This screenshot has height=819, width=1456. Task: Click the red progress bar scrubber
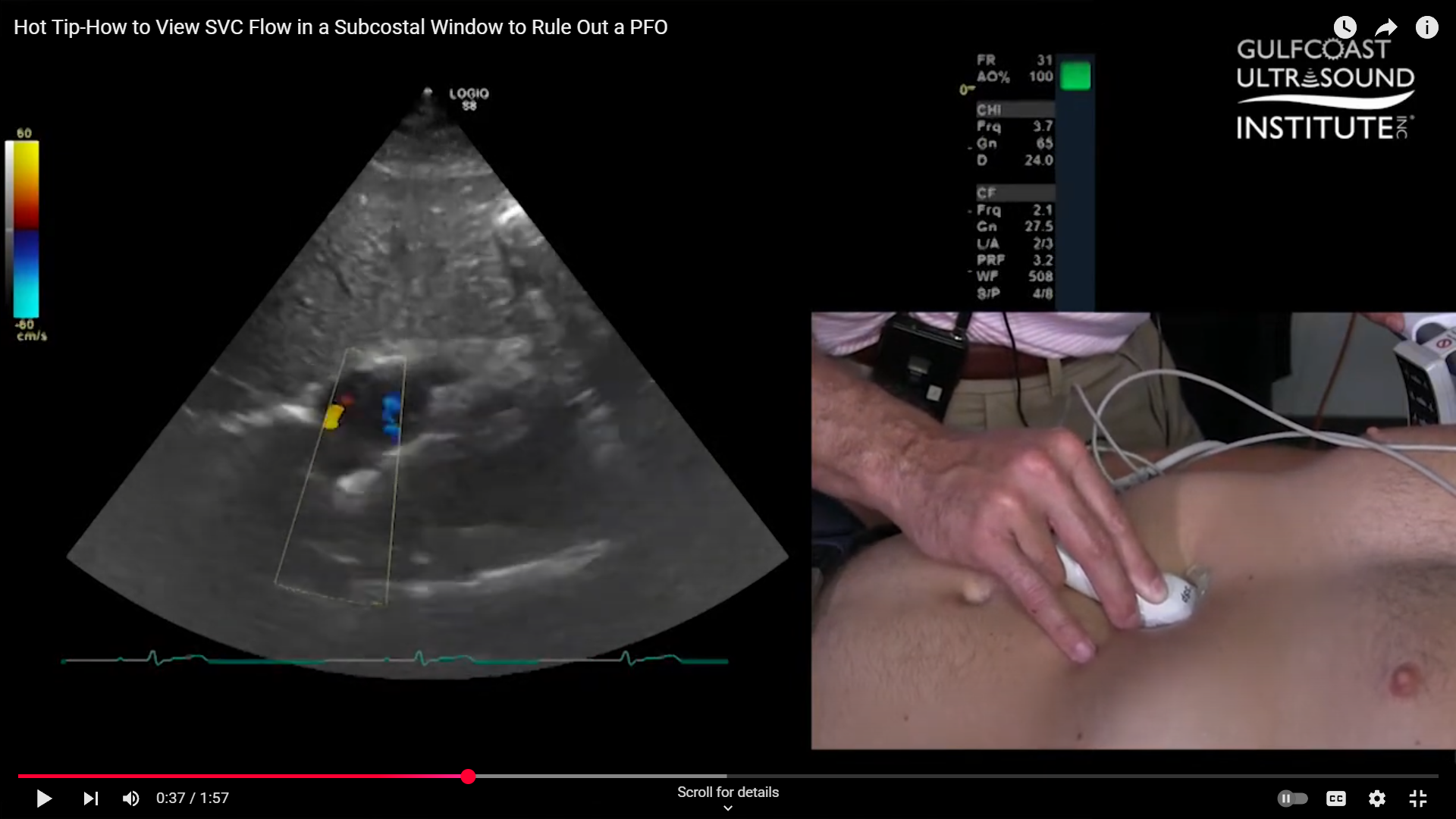[468, 776]
